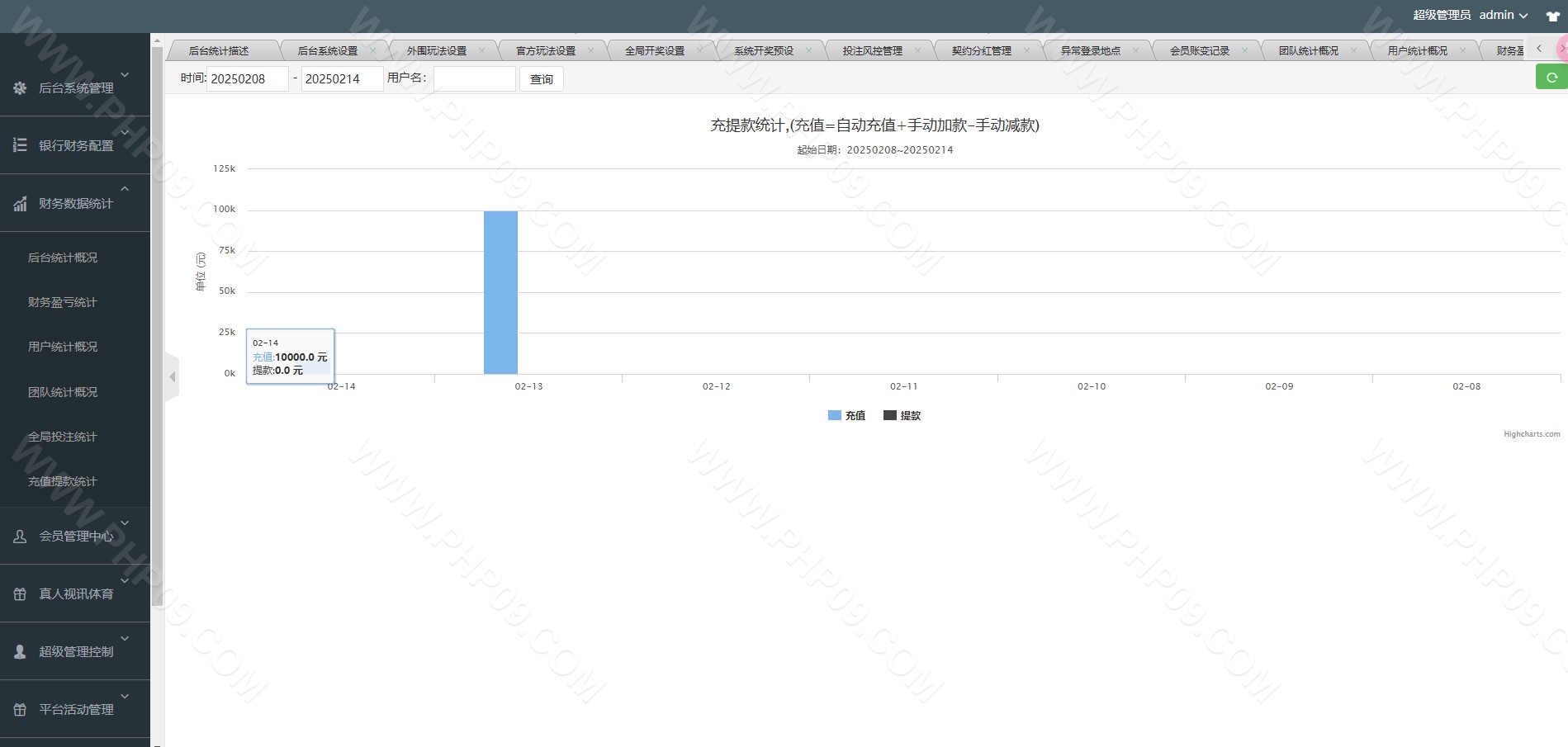The image size is (1568, 747).
Task: Switch to the 投注风控管理 tab
Action: [872, 51]
